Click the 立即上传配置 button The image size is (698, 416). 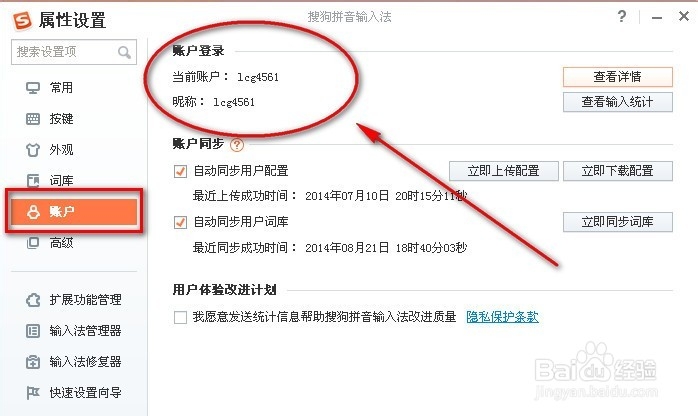coord(503,171)
